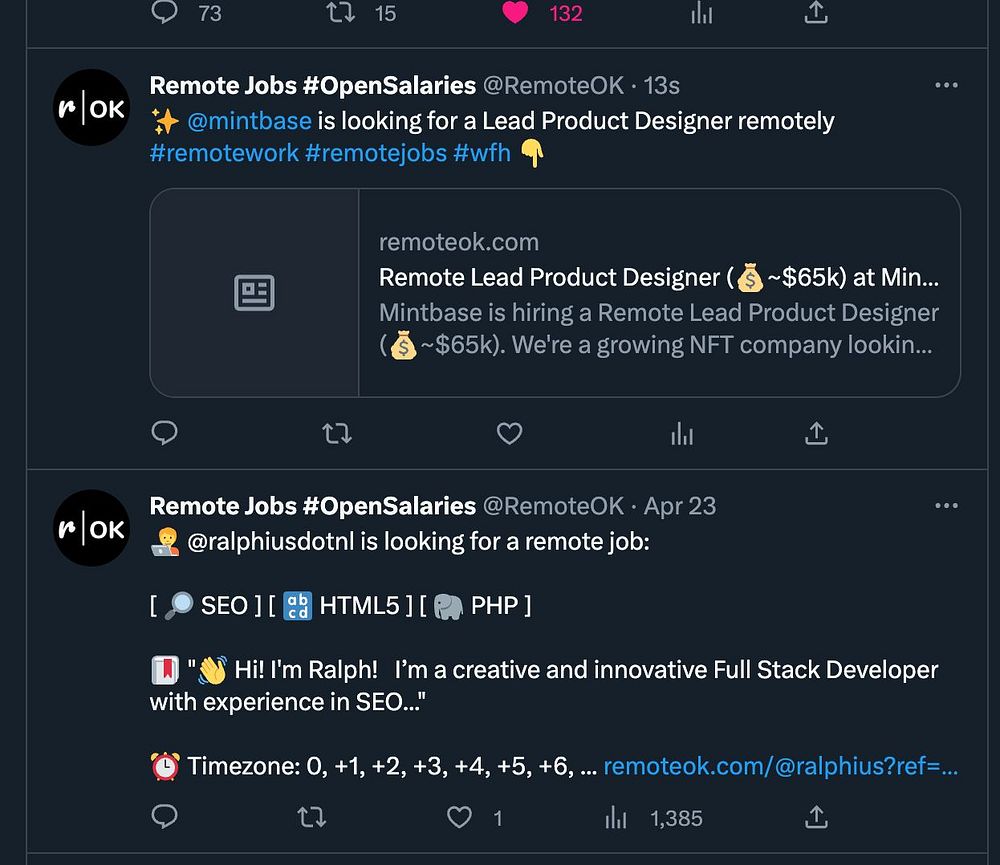Open the @mintbase mention link
Screen dimensions: 1000x865
coord(249,121)
